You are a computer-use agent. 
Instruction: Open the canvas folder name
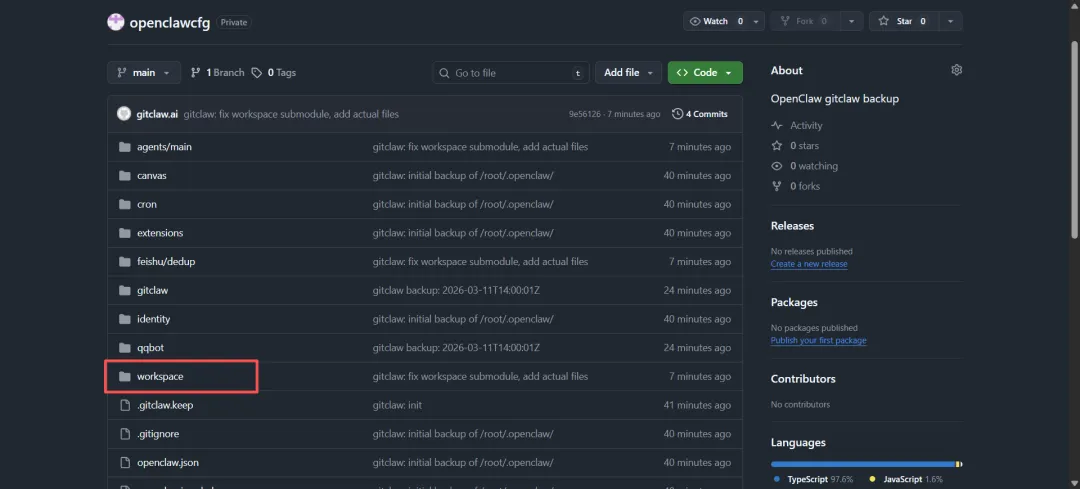pyautogui.click(x=152, y=176)
